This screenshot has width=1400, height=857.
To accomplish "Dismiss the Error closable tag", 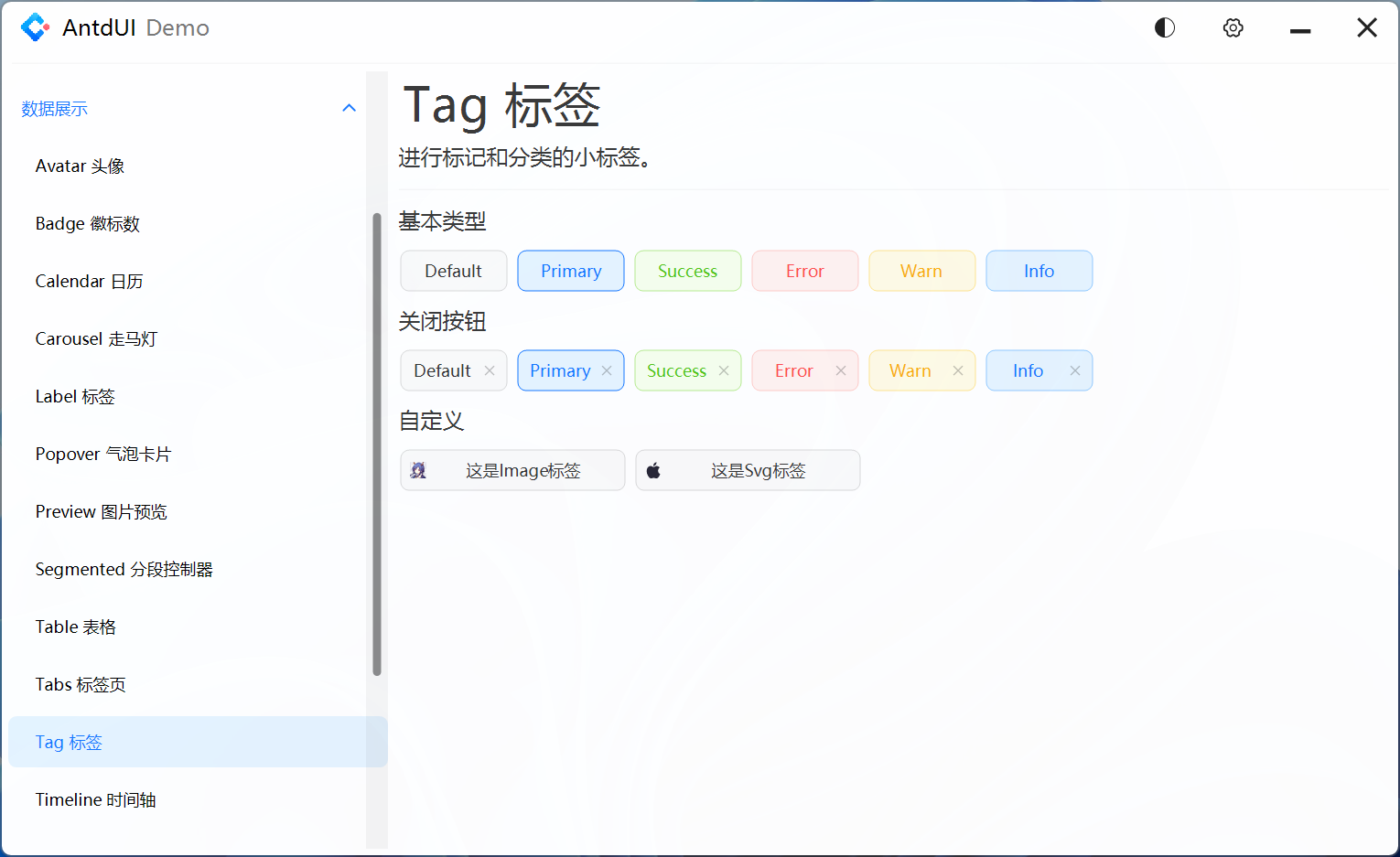I will click(x=840, y=370).
